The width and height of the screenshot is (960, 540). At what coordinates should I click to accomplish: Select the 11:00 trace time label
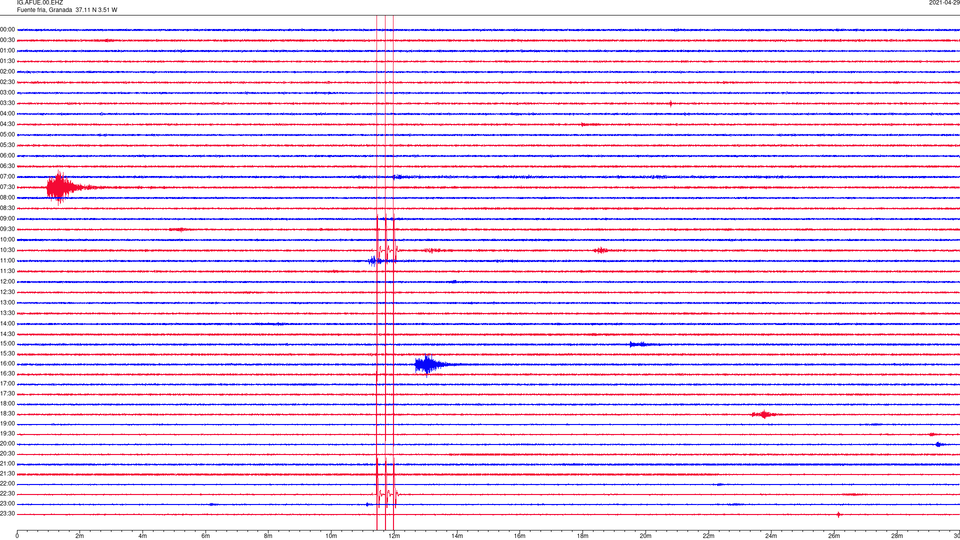7,261
